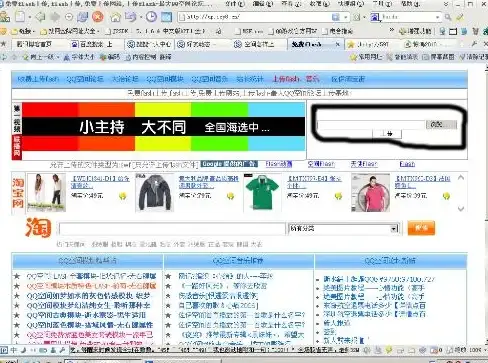Open the address bar dropdown arrow

[x=346, y=17]
